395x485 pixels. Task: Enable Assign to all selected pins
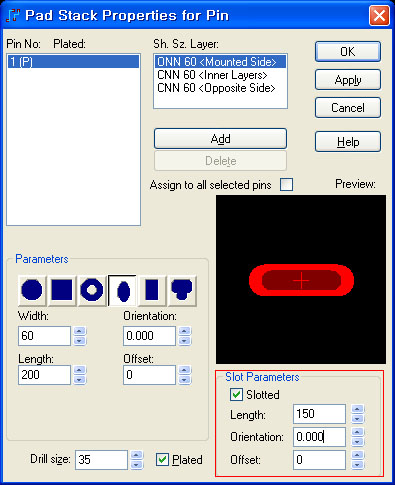287,184
